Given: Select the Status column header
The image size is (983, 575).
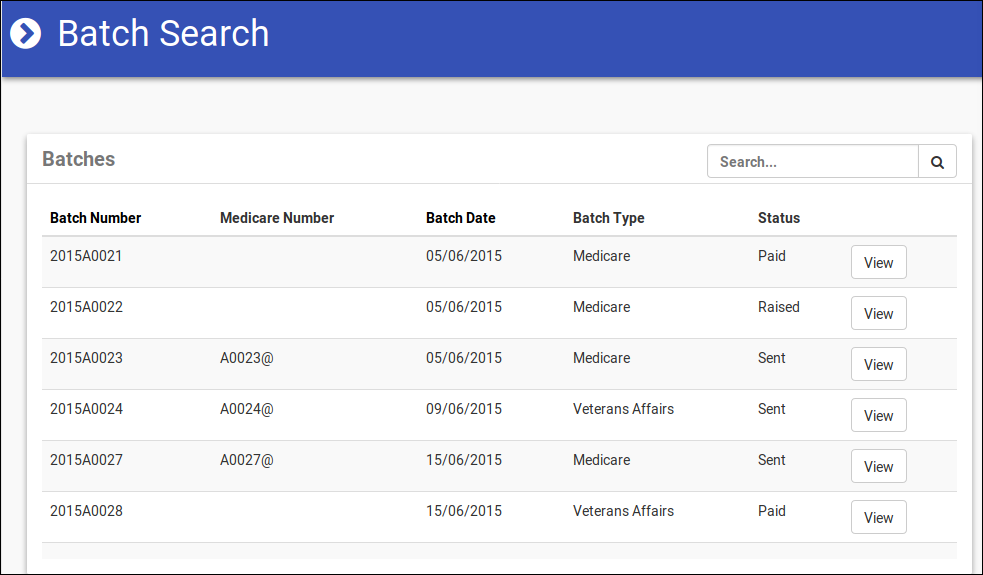Looking at the screenshot, I should (x=778, y=218).
